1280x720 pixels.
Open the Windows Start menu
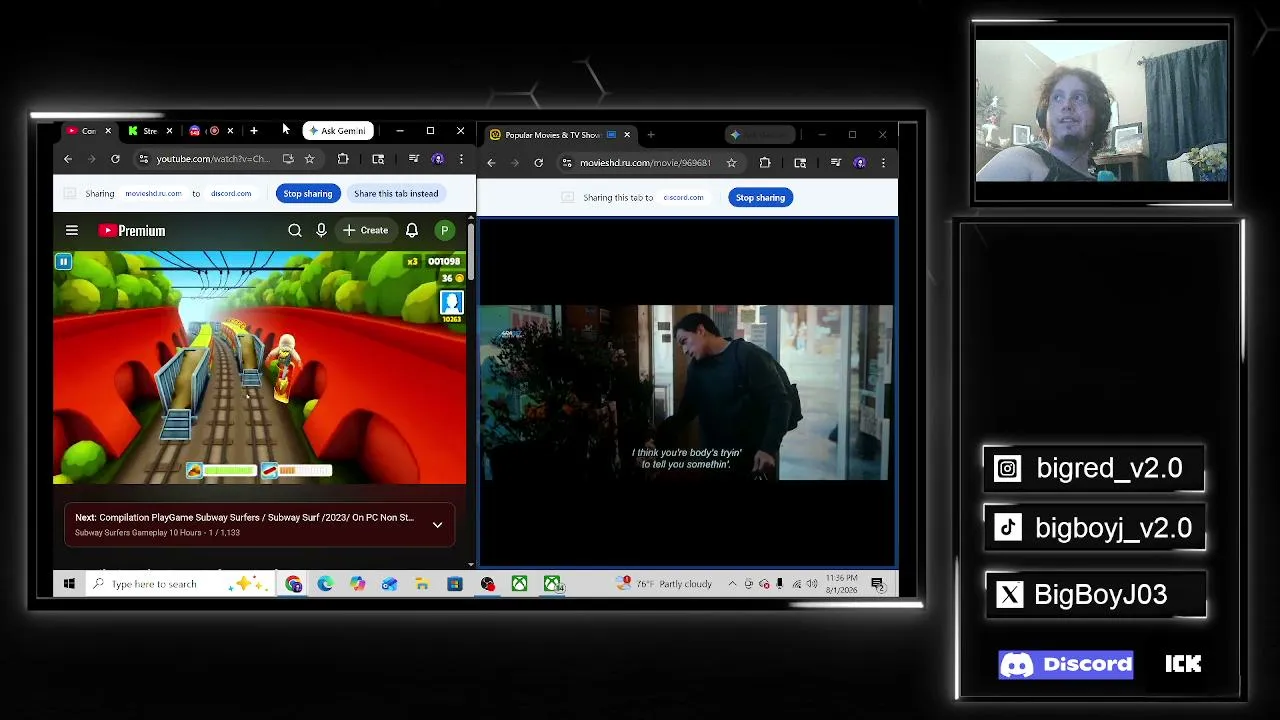69,584
